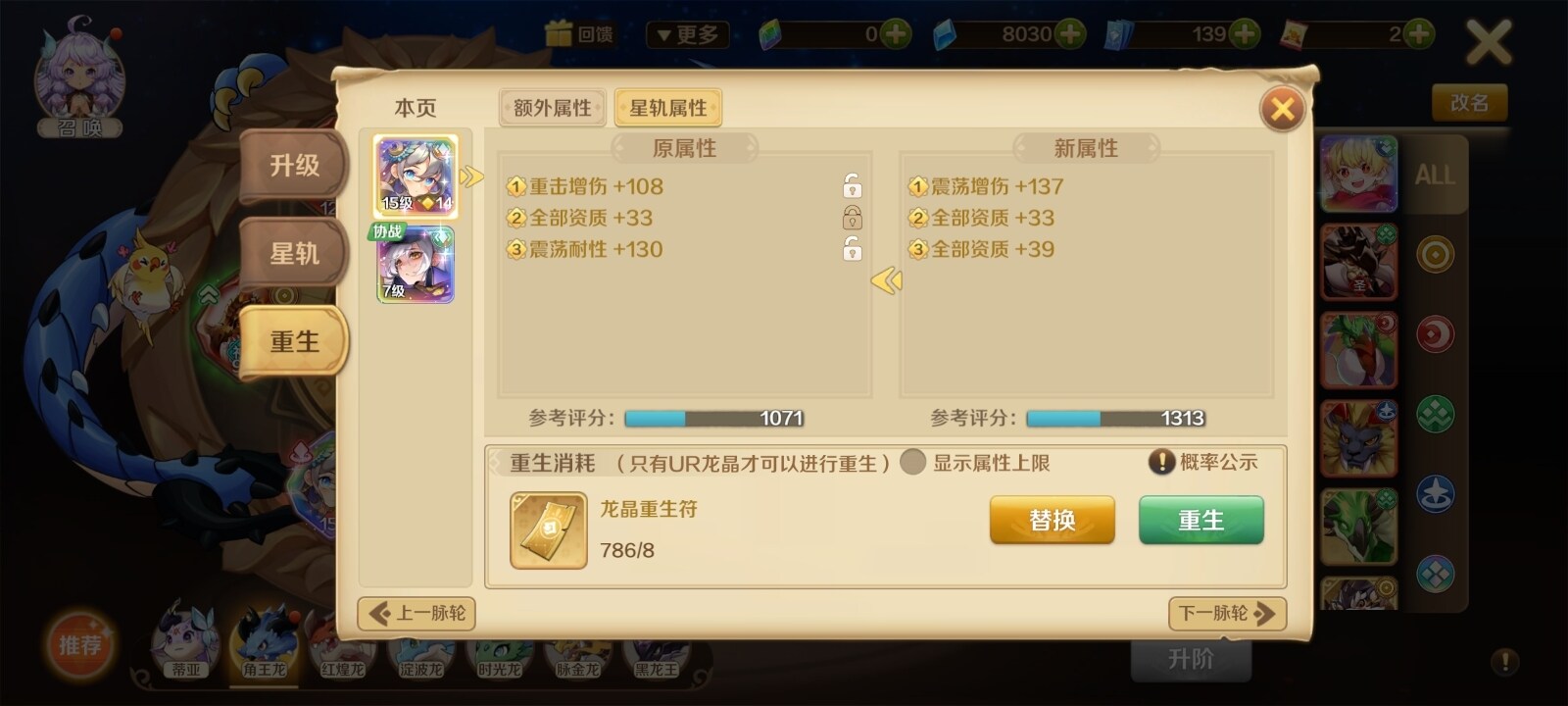Screen dimensions: 1568x706
Task: Click the 新属性 score progress bar
Action: pyautogui.click(x=1115, y=419)
